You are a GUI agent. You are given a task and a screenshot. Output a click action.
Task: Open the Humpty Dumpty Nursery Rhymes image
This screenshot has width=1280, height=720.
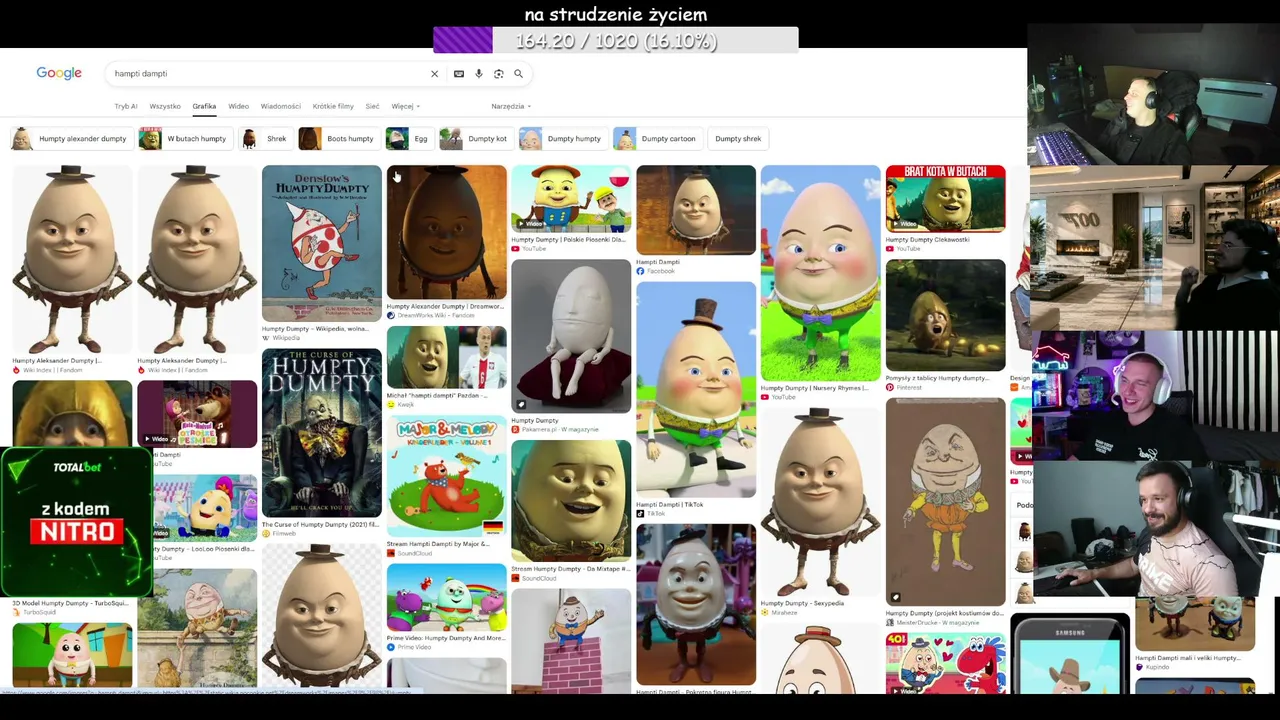tap(820, 273)
